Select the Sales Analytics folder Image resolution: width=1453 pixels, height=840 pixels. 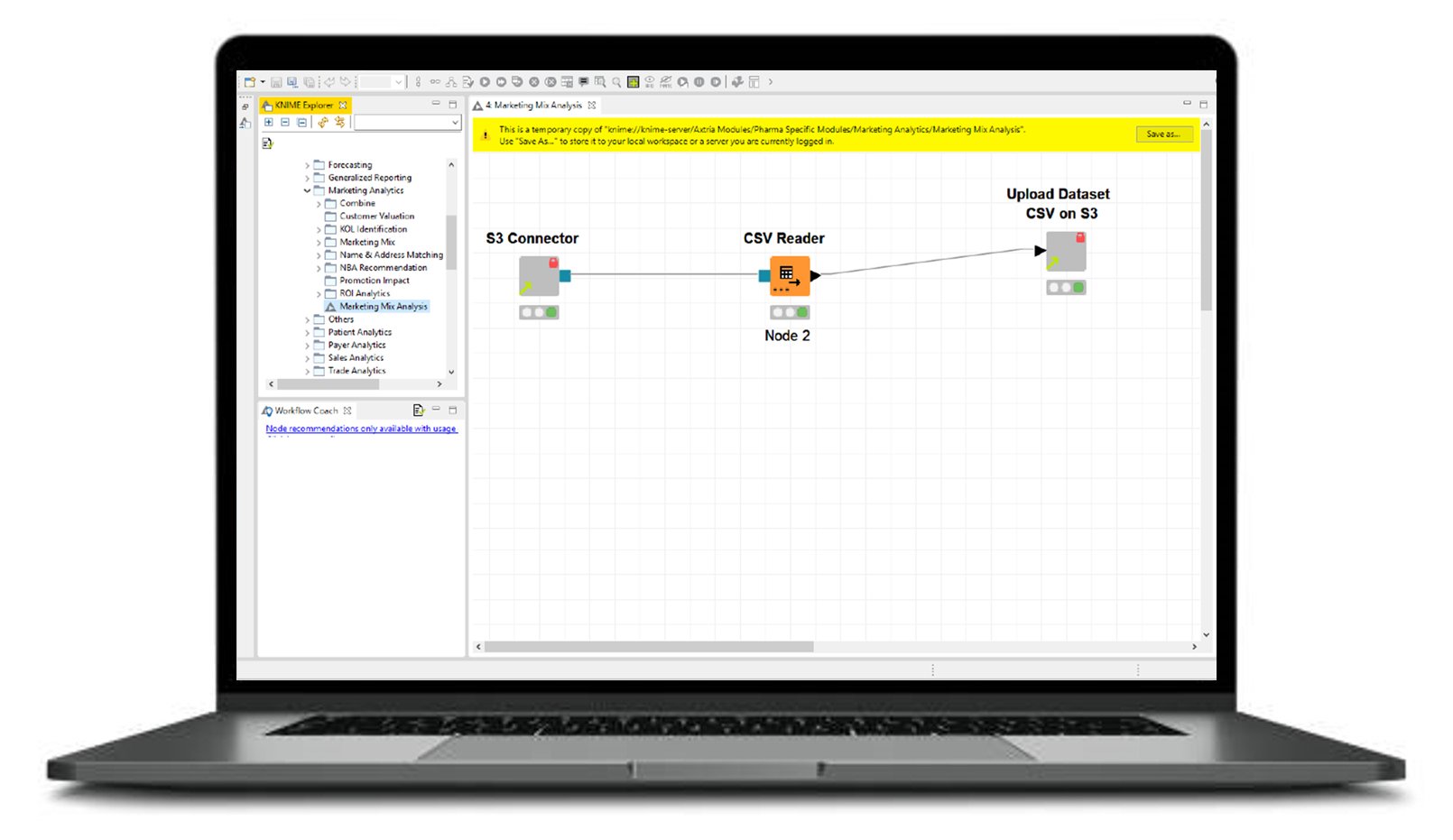click(356, 358)
